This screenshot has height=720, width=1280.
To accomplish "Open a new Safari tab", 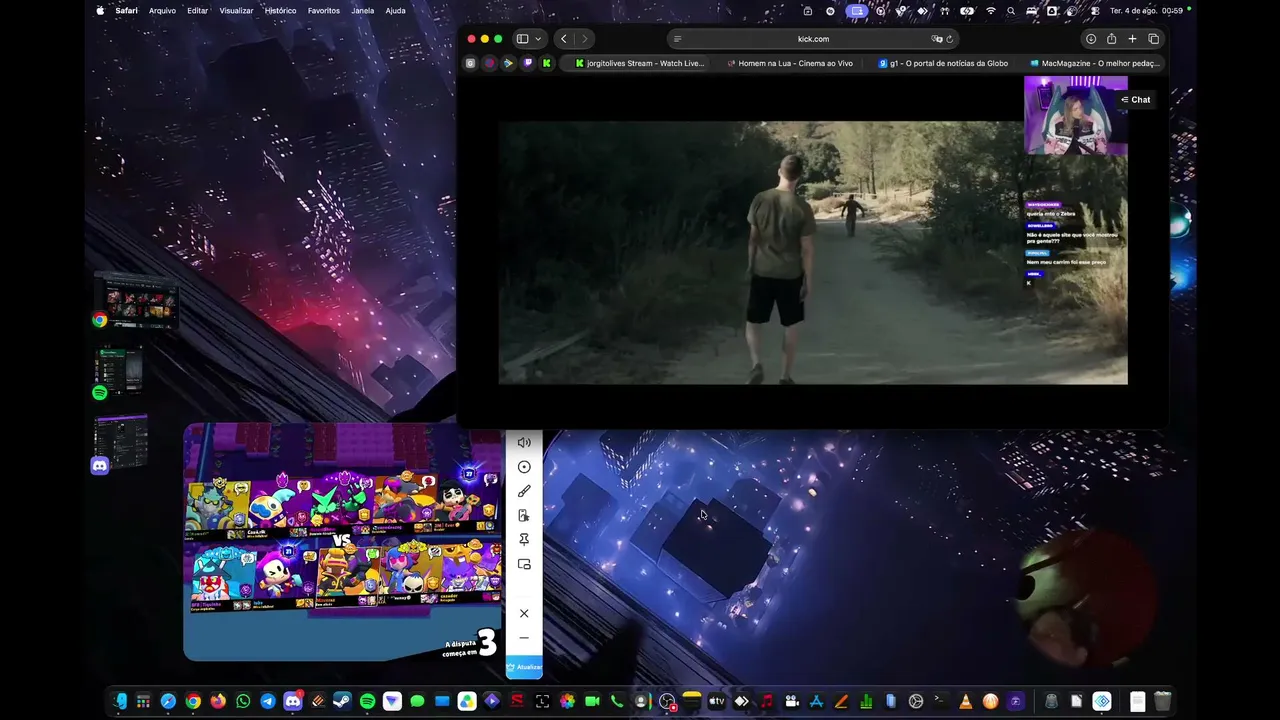I will [1132, 39].
